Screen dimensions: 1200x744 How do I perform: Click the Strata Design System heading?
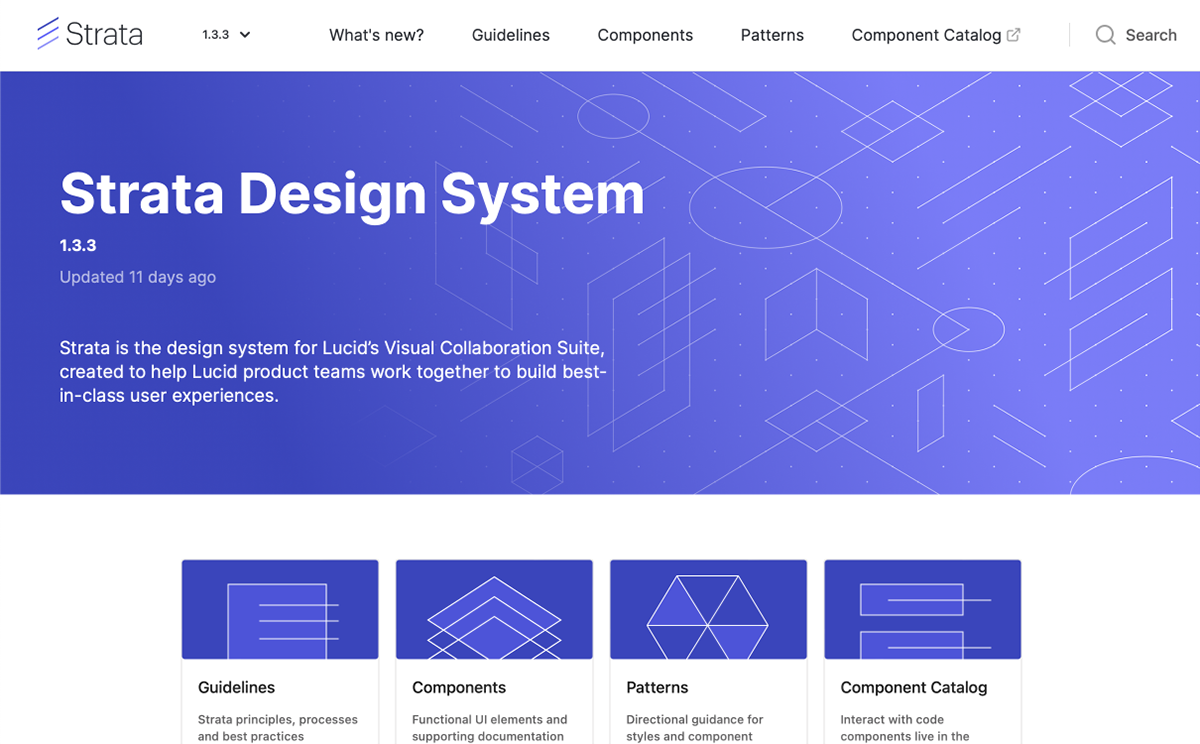pos(352,194)
